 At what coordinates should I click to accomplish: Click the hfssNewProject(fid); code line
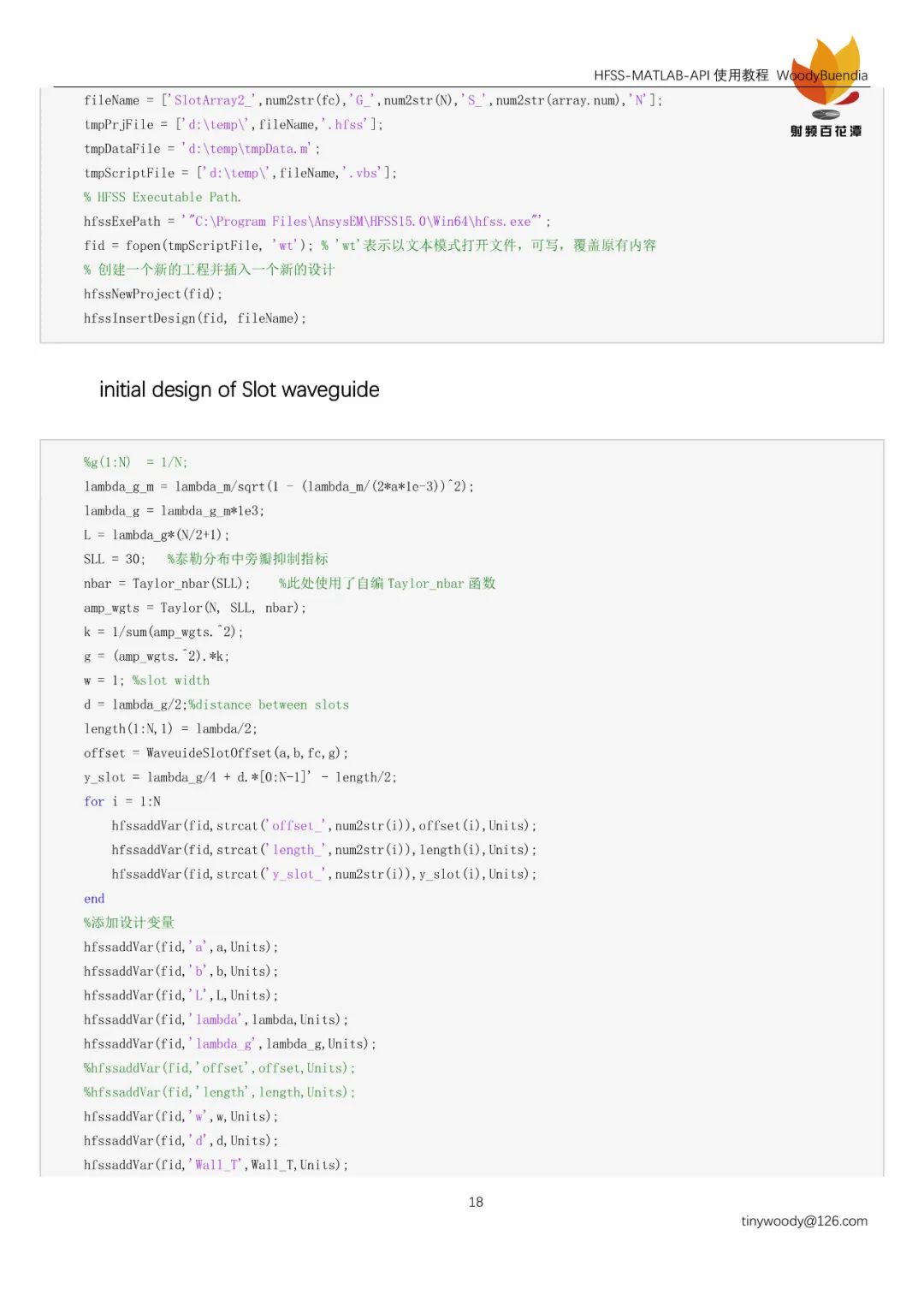[x=153, y=294]
